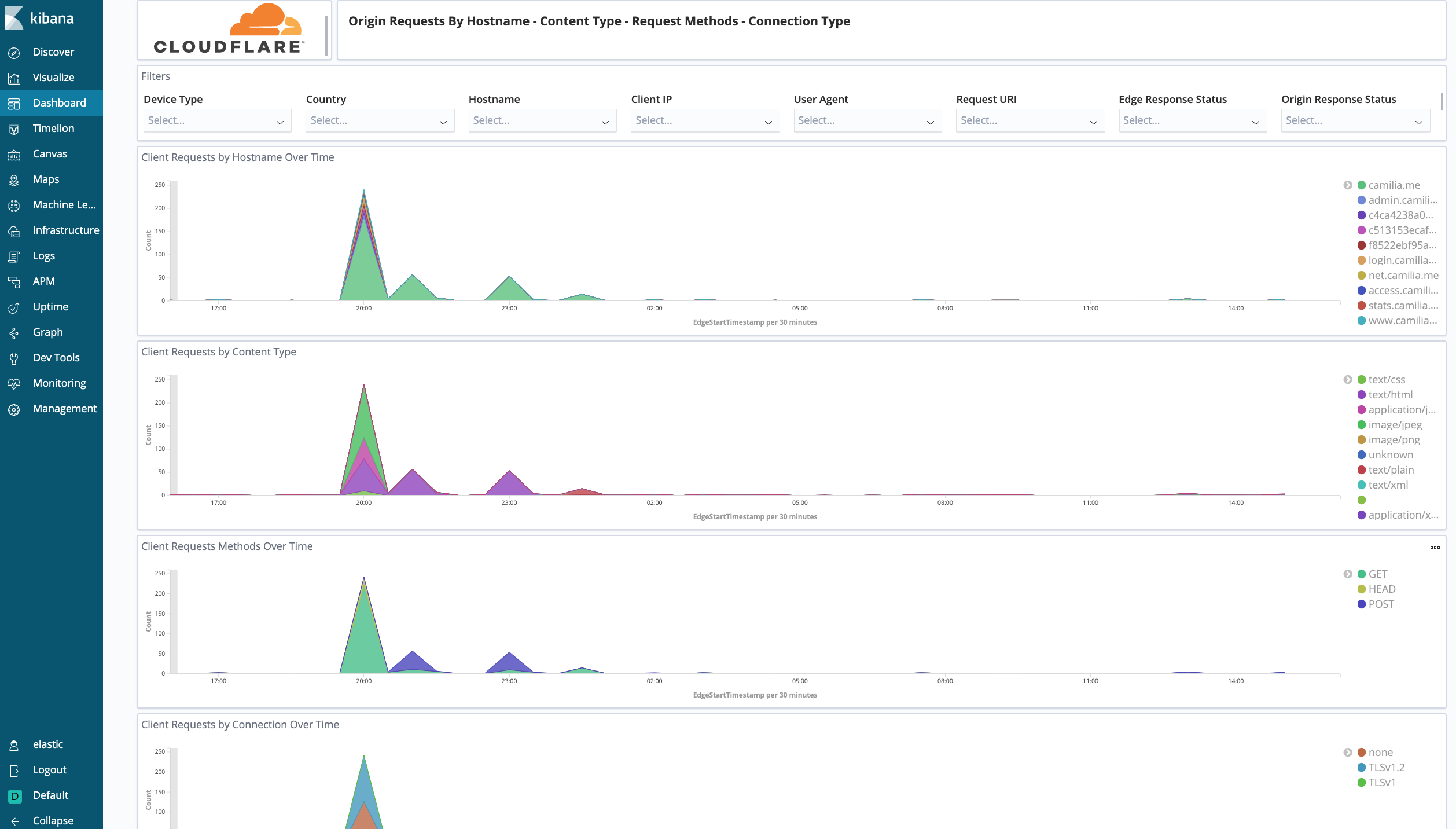Click the Logout button
This screenshot has height=829, width=1456.
pyautogui.click(x=50, y=770)
